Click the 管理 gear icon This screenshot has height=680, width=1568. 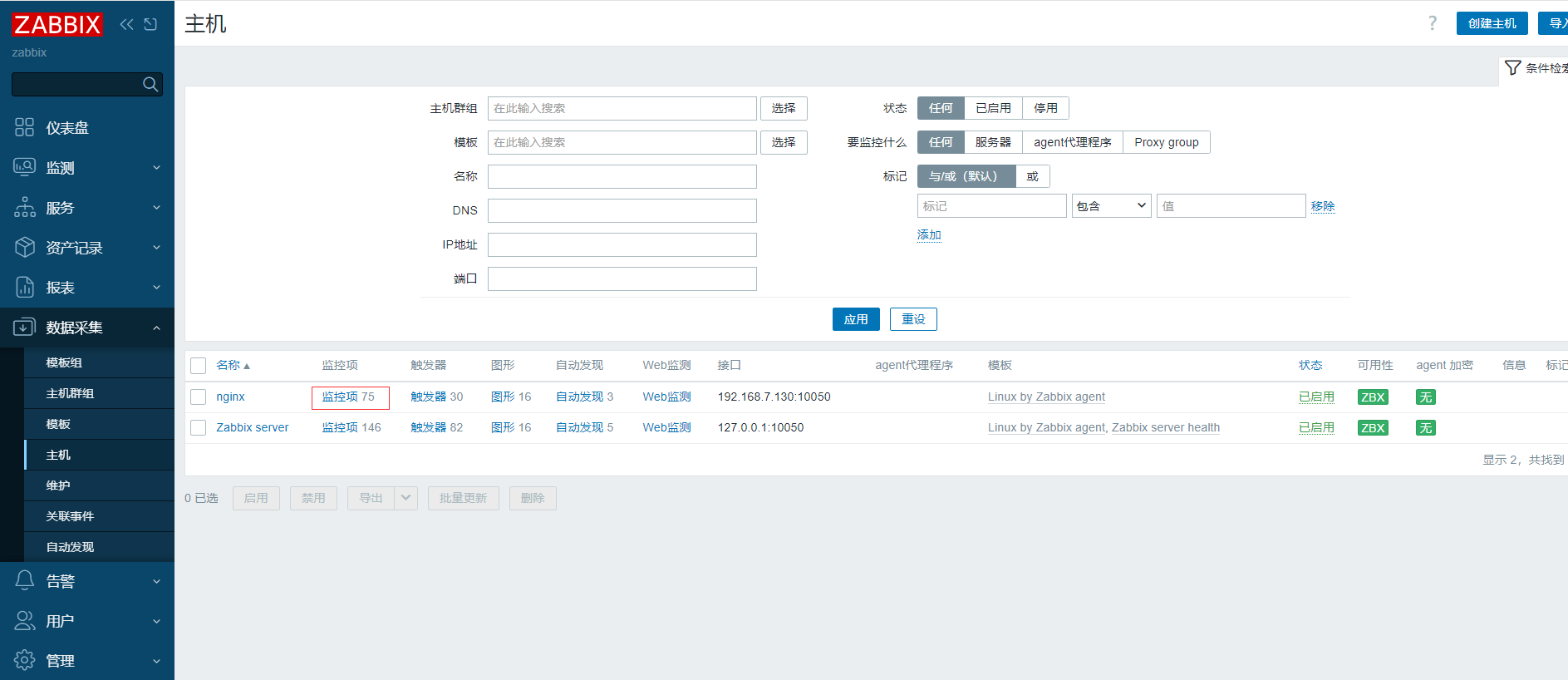click(25, 660)
